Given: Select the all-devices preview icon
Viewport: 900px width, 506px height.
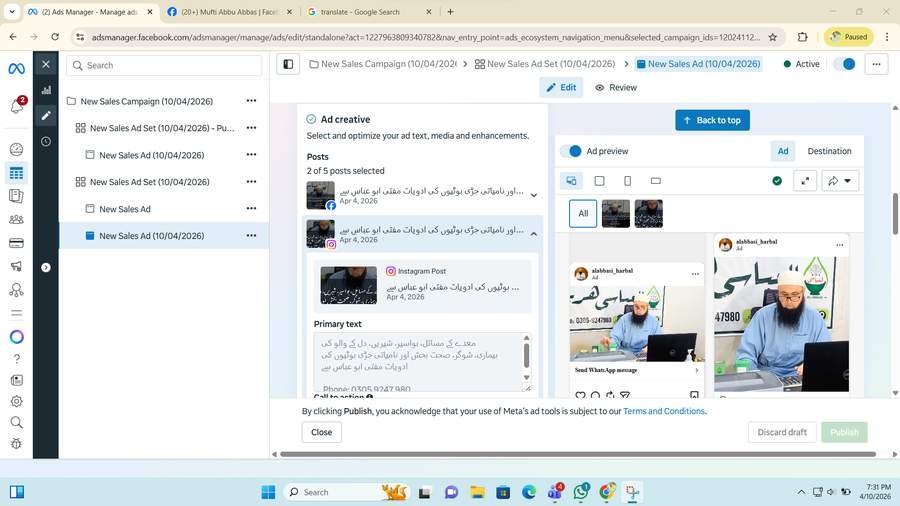Looking at the screenshot, I should point(571,181).
